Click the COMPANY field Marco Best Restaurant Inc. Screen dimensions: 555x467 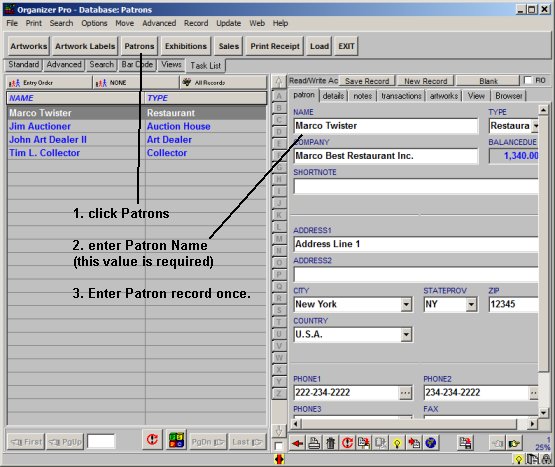tap(385, 156)
